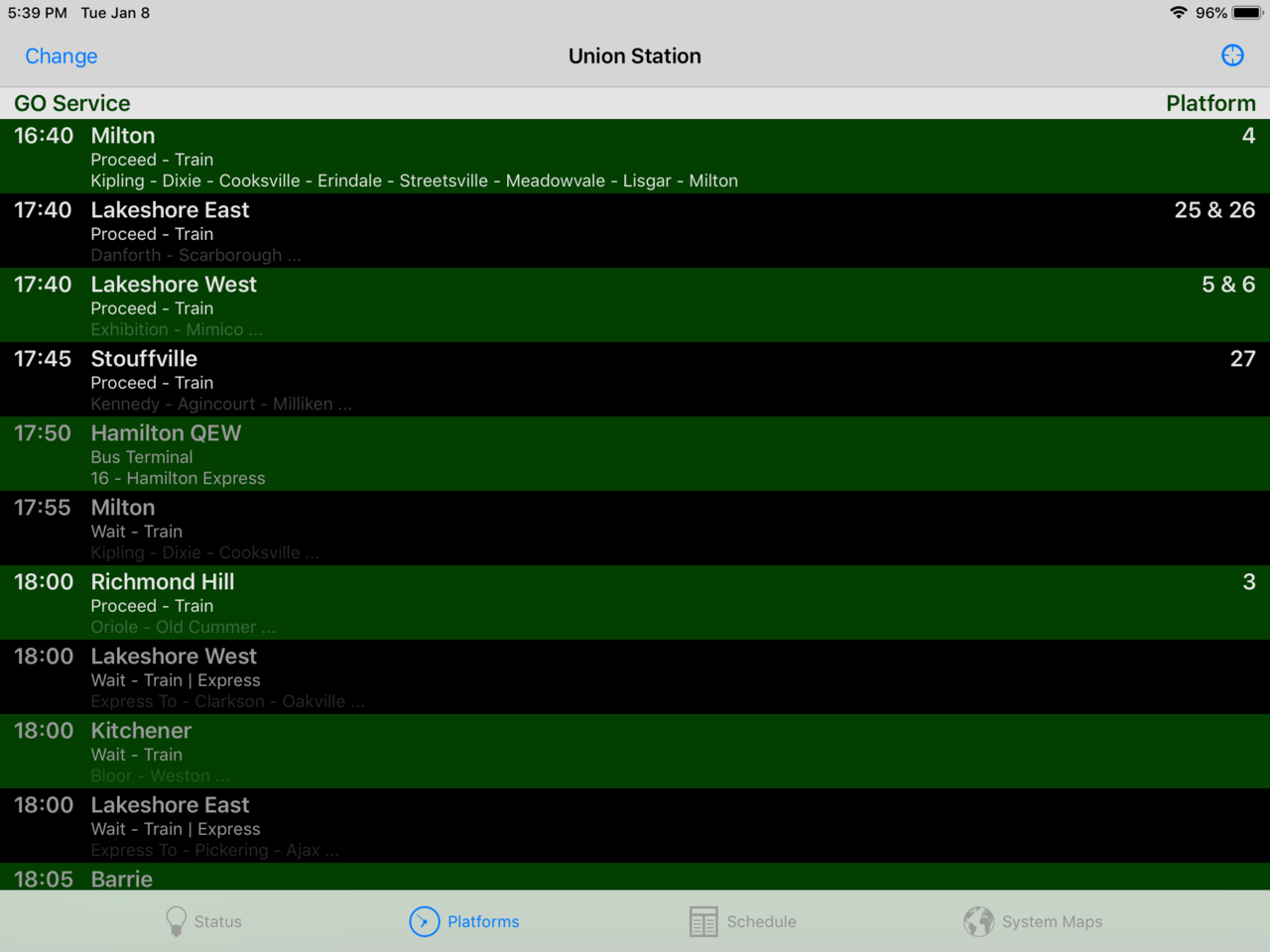Switch to the Status tab
Image resolution: width=1270 pixels, height=952 pixels.
coord(204,921)
